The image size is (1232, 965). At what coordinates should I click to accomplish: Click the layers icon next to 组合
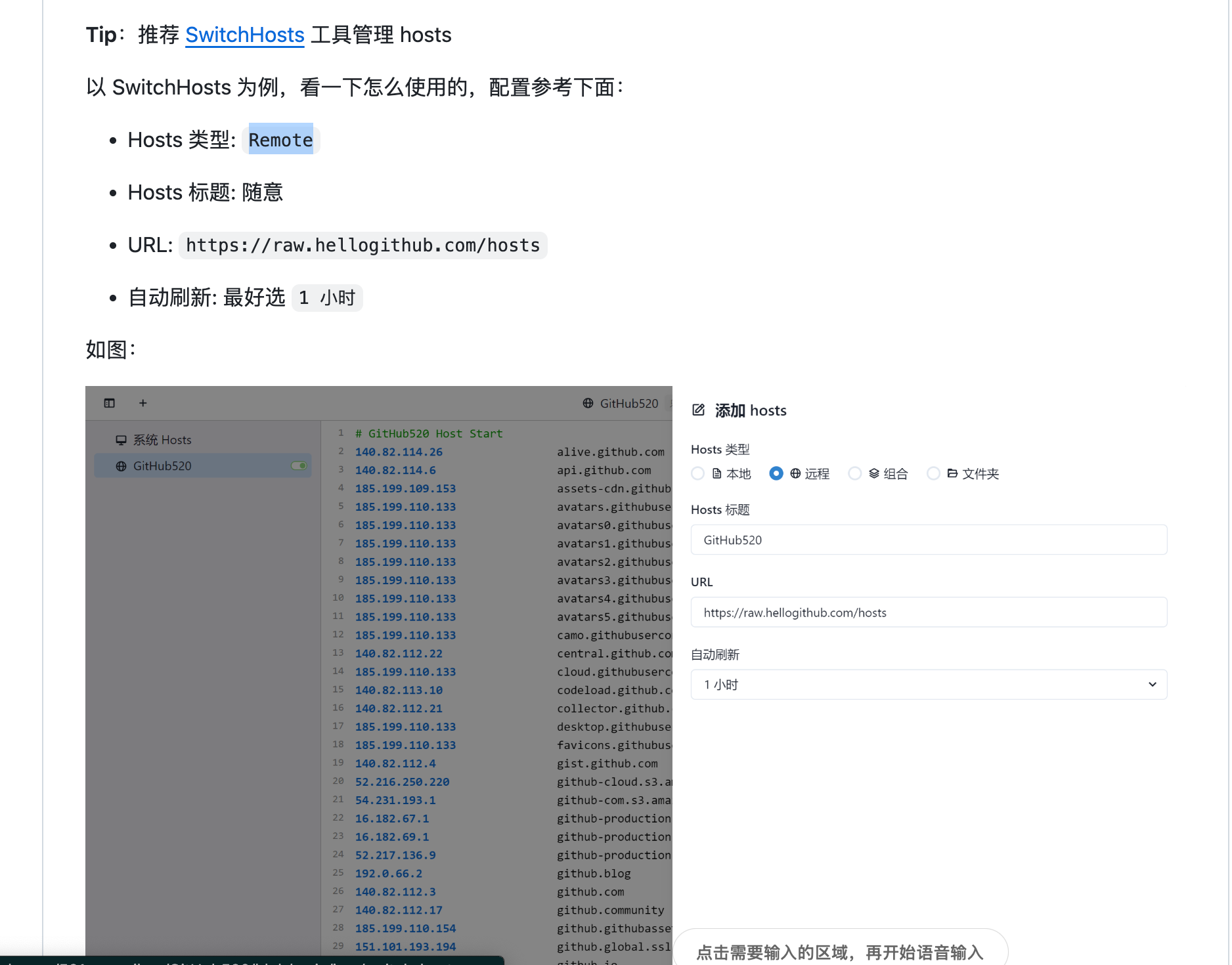[874, 473]
